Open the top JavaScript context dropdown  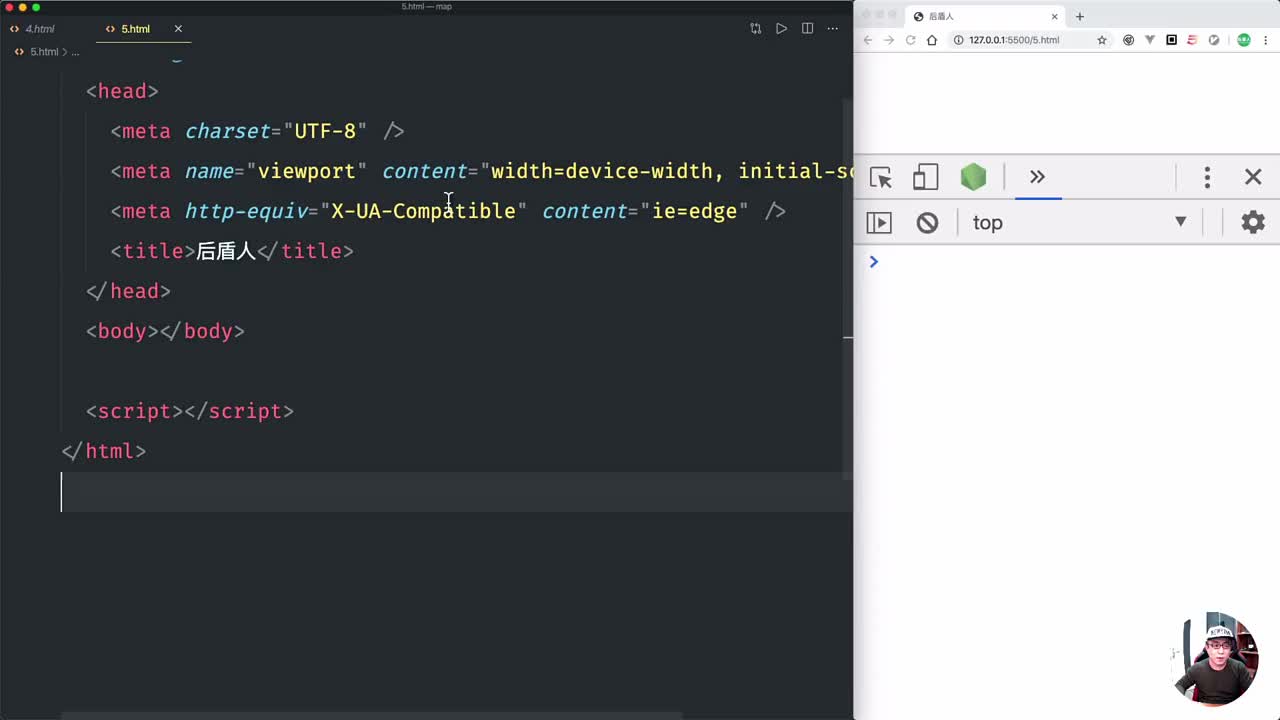(x=1080, y=222)
